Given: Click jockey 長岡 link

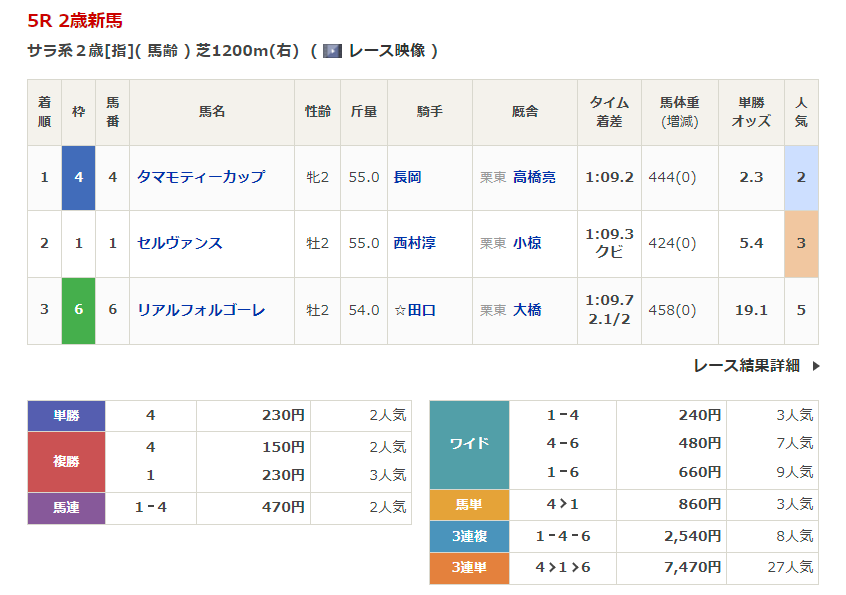Looking at the screenshot, I should pos(407,177).
